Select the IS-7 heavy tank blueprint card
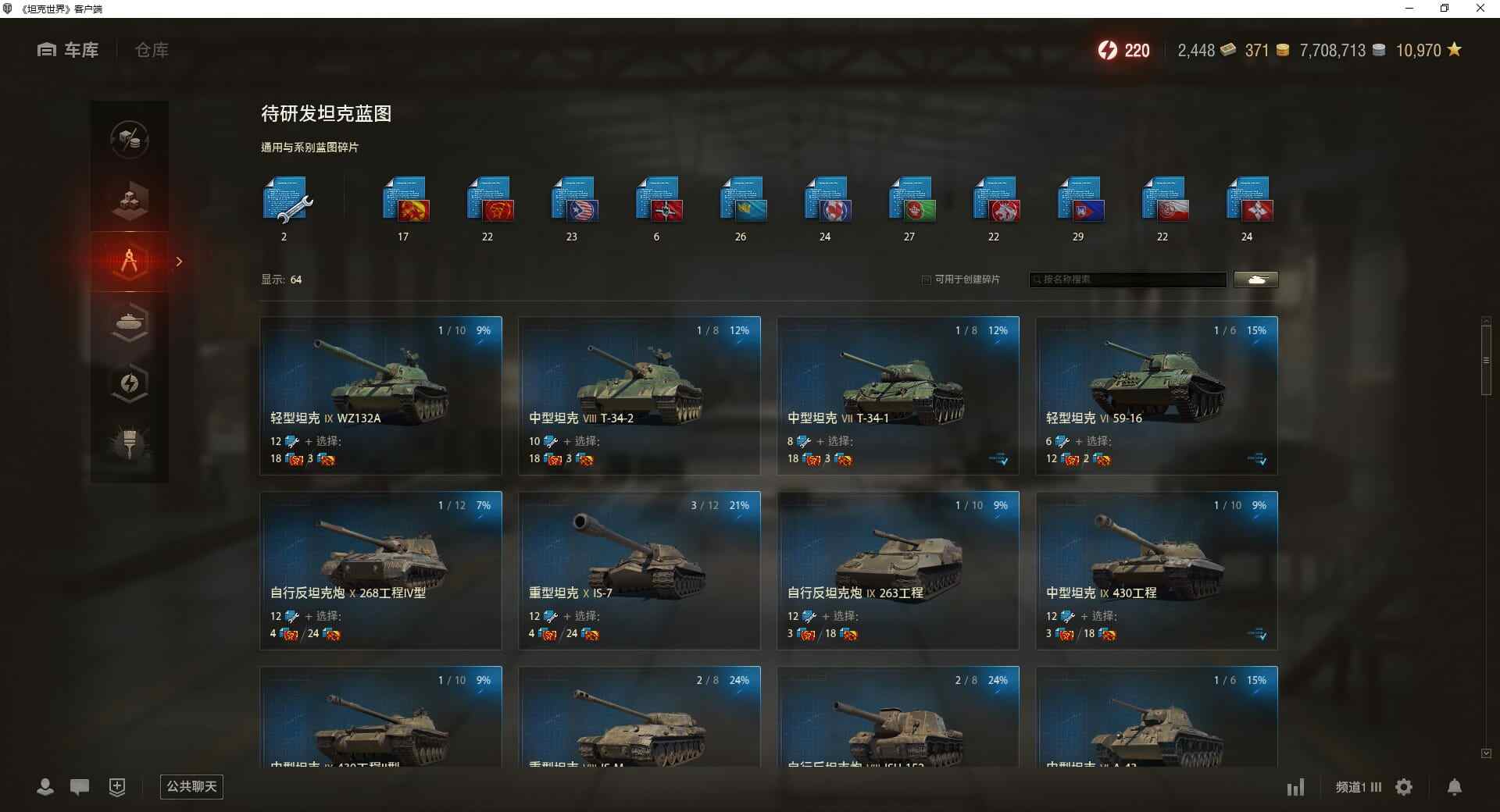Viewport: 1500px width, 812px height. click(x=639, y=570)
